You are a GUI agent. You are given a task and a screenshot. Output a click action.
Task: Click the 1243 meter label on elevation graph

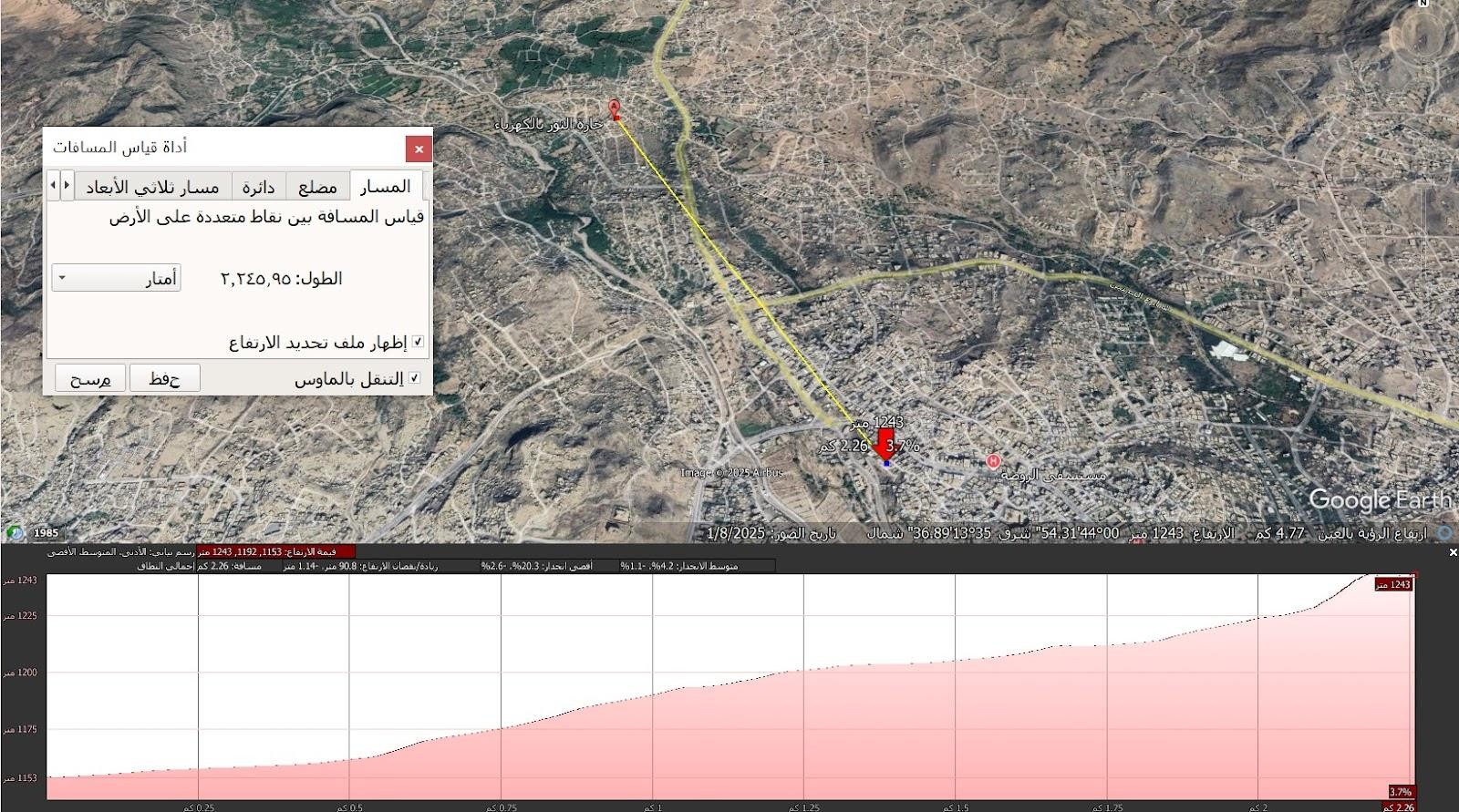tap(1393, 584)
